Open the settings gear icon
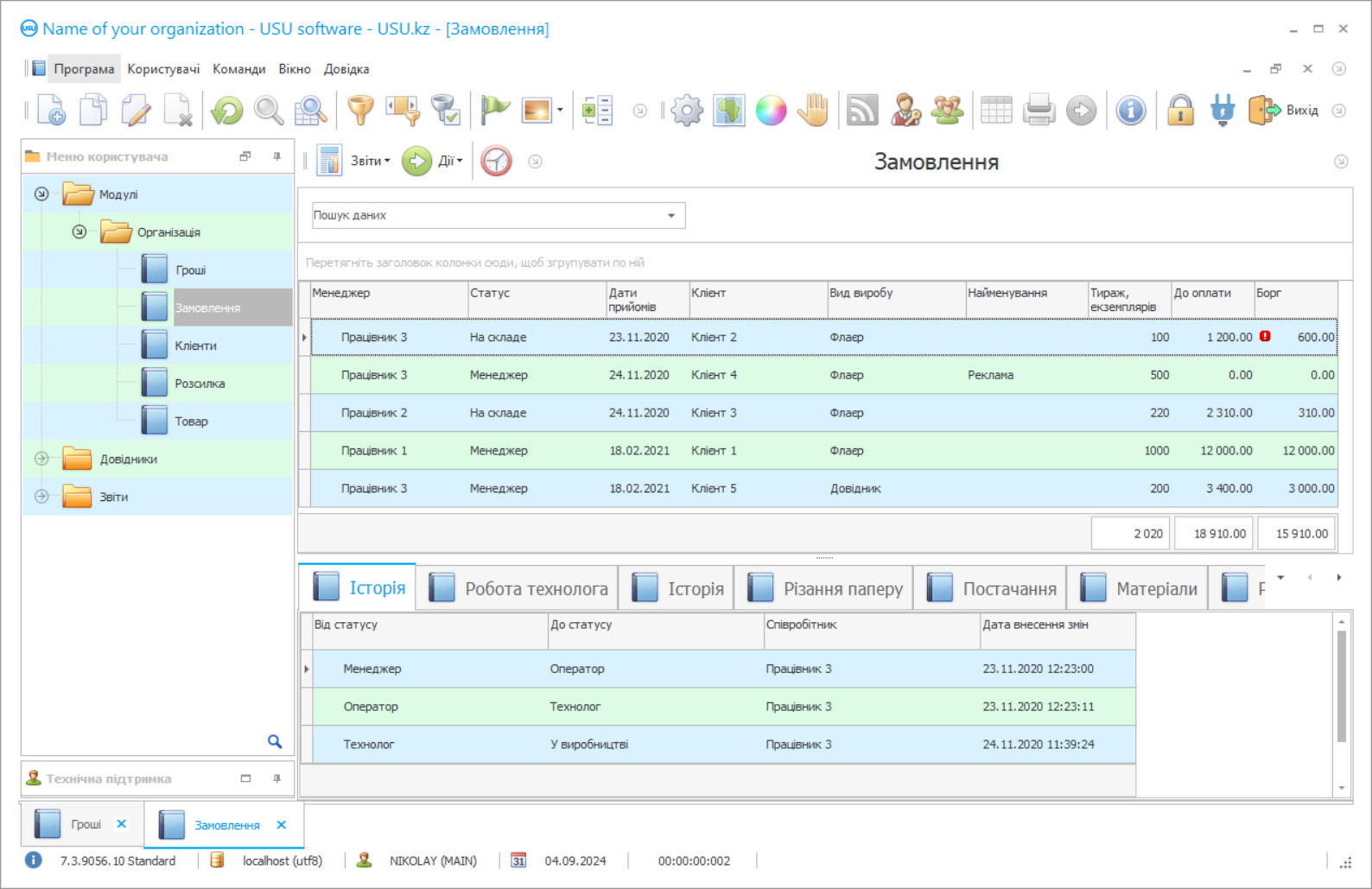The width and height of the screenshot is (1372, 889). tap(687, 111)
